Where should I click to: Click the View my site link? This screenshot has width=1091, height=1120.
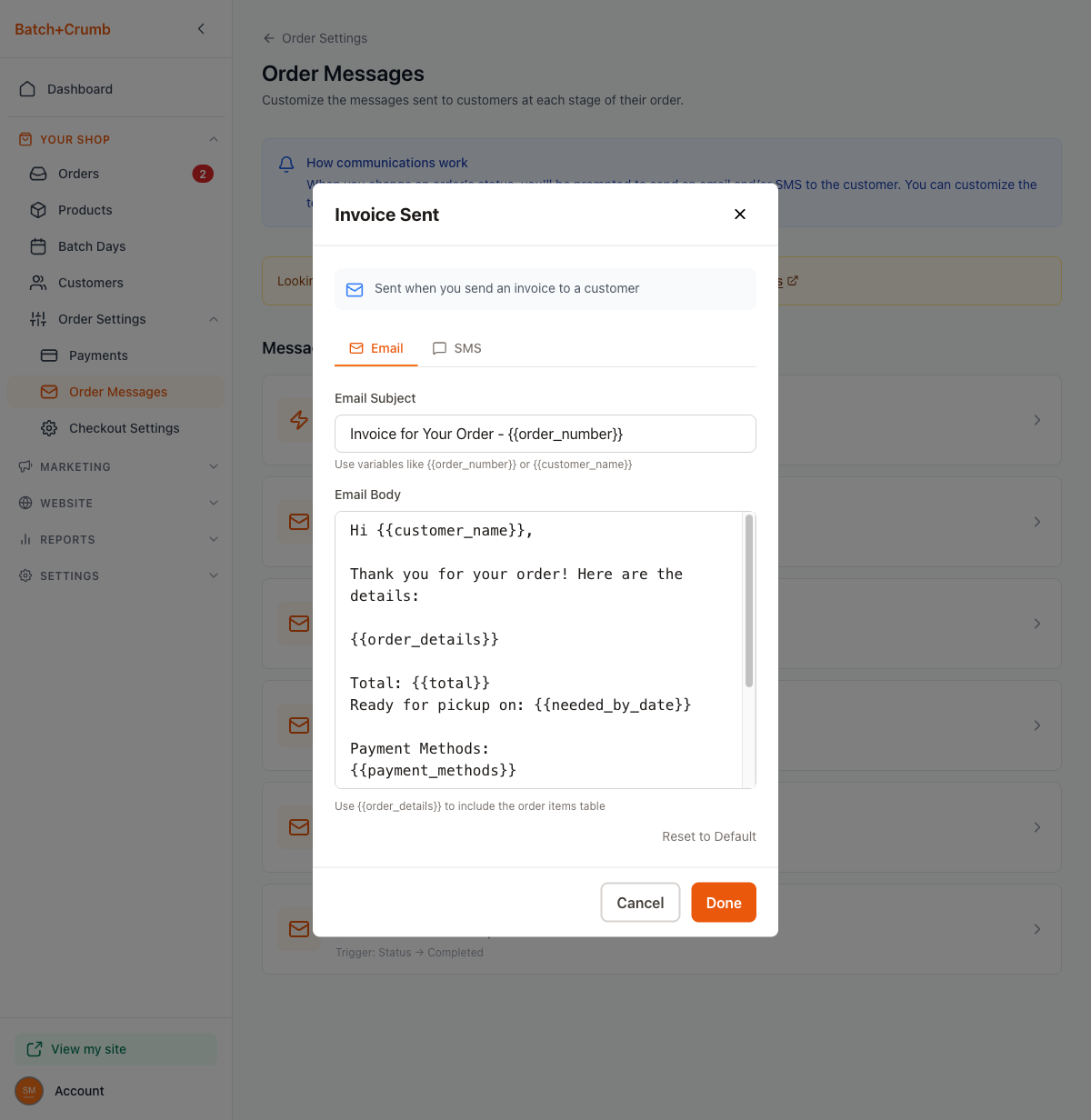(x=88, y=1049)
